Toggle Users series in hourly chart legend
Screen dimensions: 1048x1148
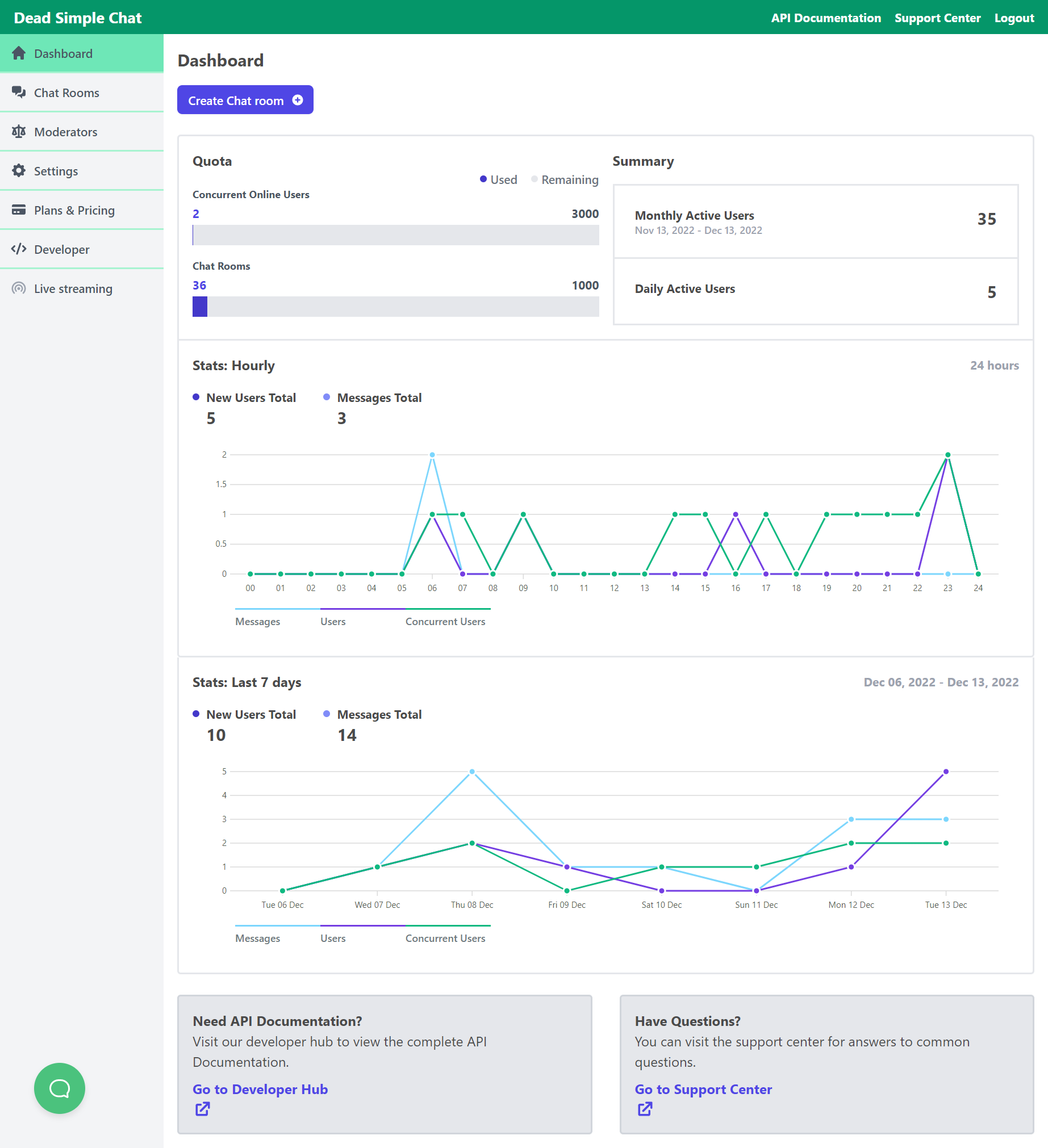point(333,621)
